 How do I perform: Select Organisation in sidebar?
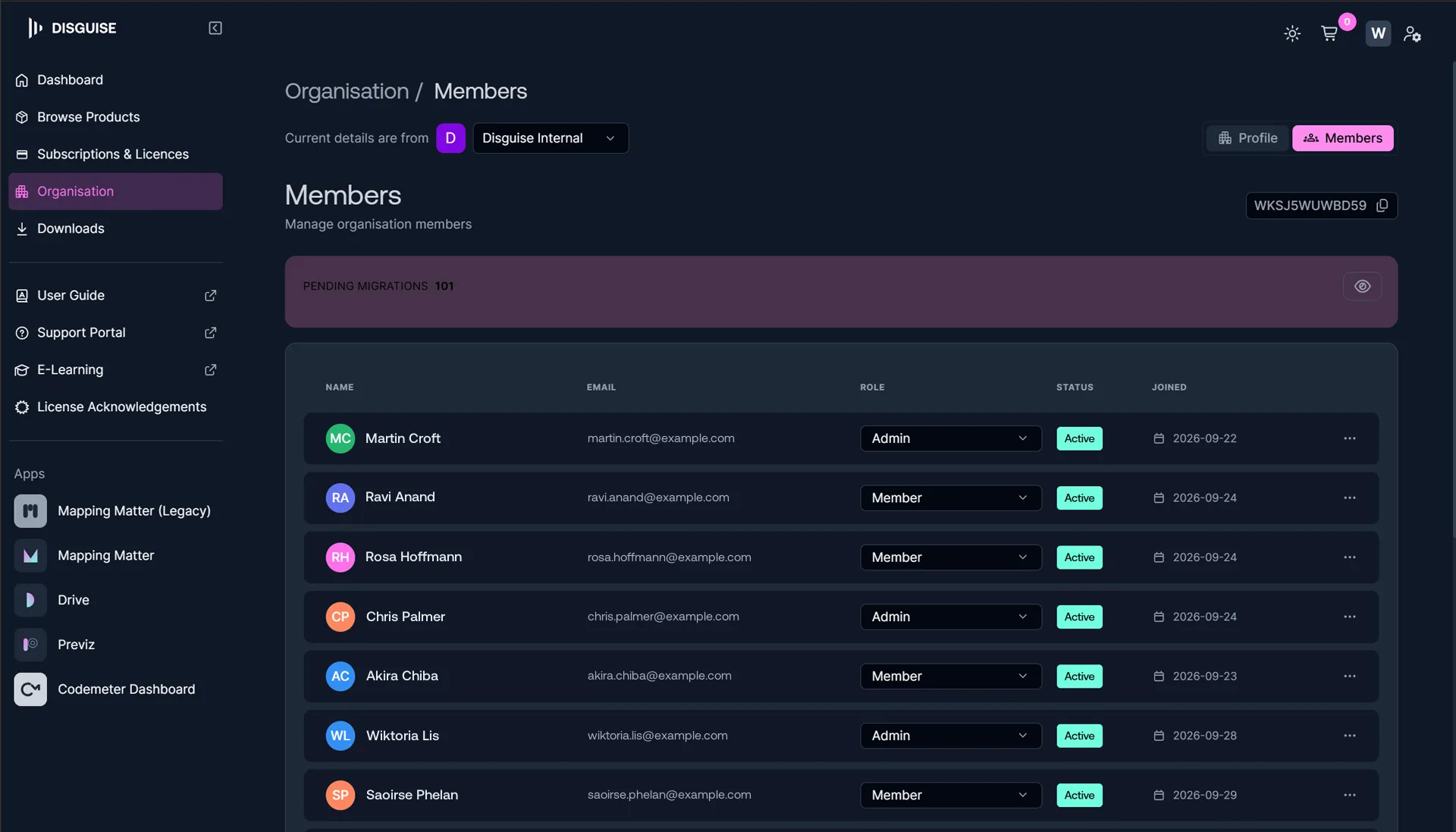pyautogui.click(x=115, y=191)
